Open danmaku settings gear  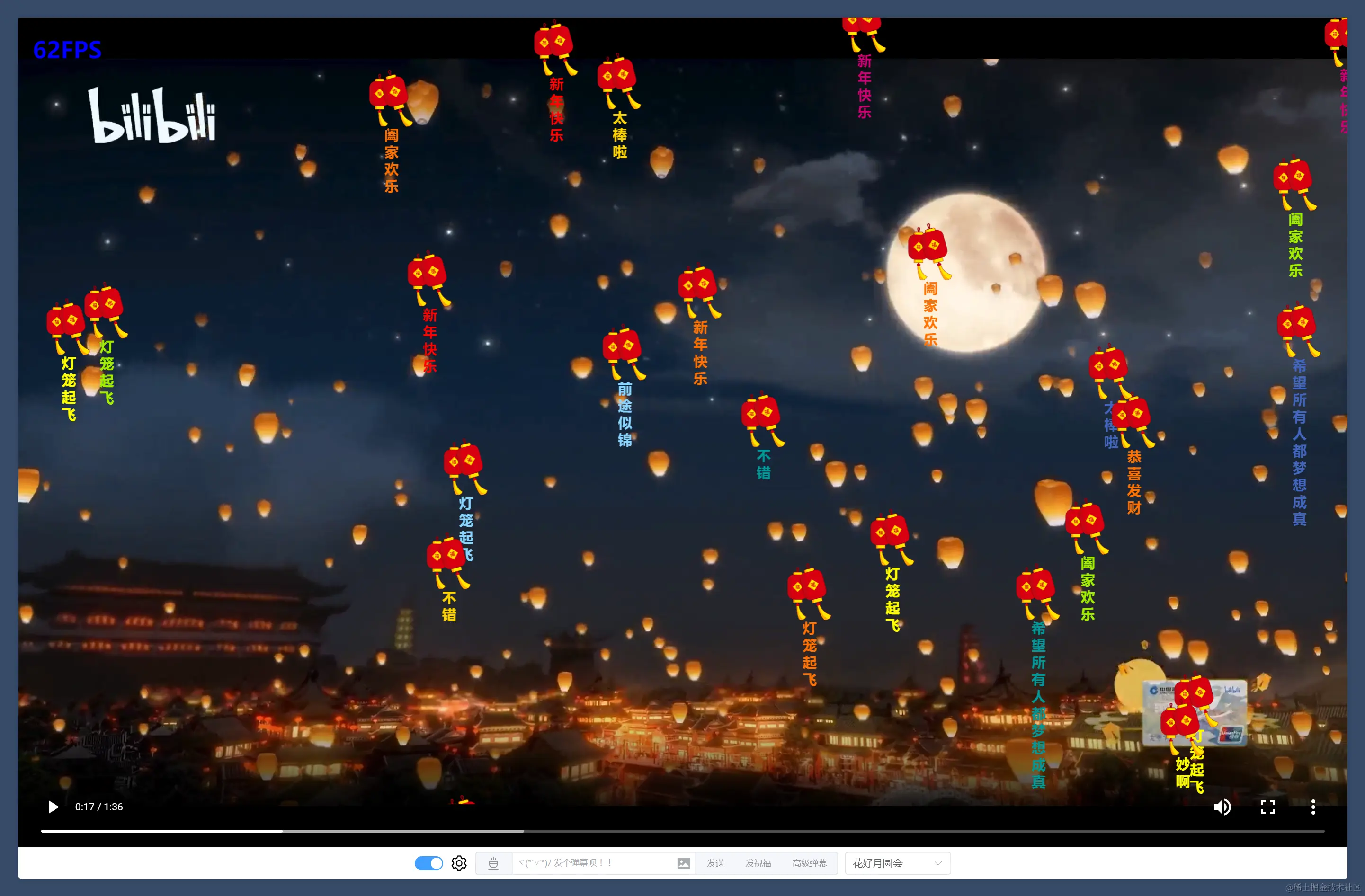459,863
